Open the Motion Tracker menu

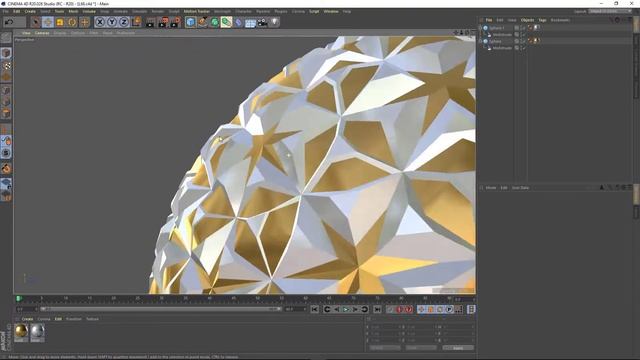196,11
